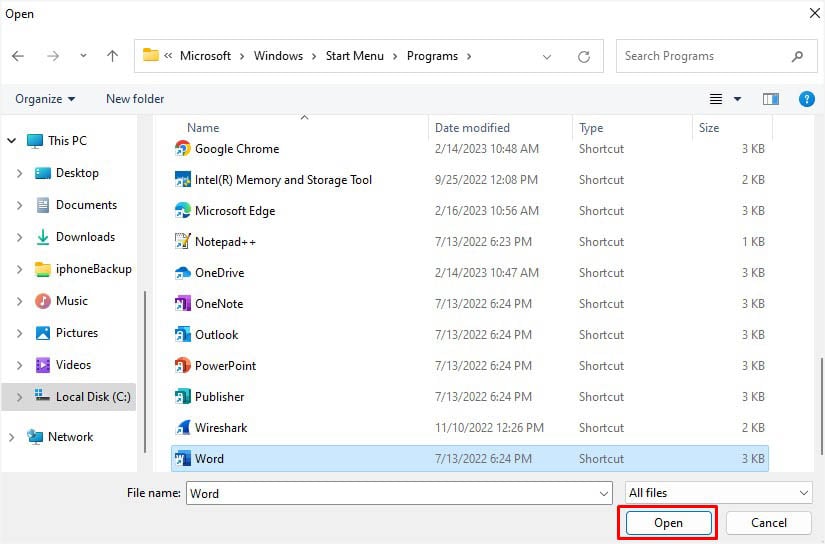Click the OneDrive cloud icon
The image size is (825, 544).
[x=183, y=273]
